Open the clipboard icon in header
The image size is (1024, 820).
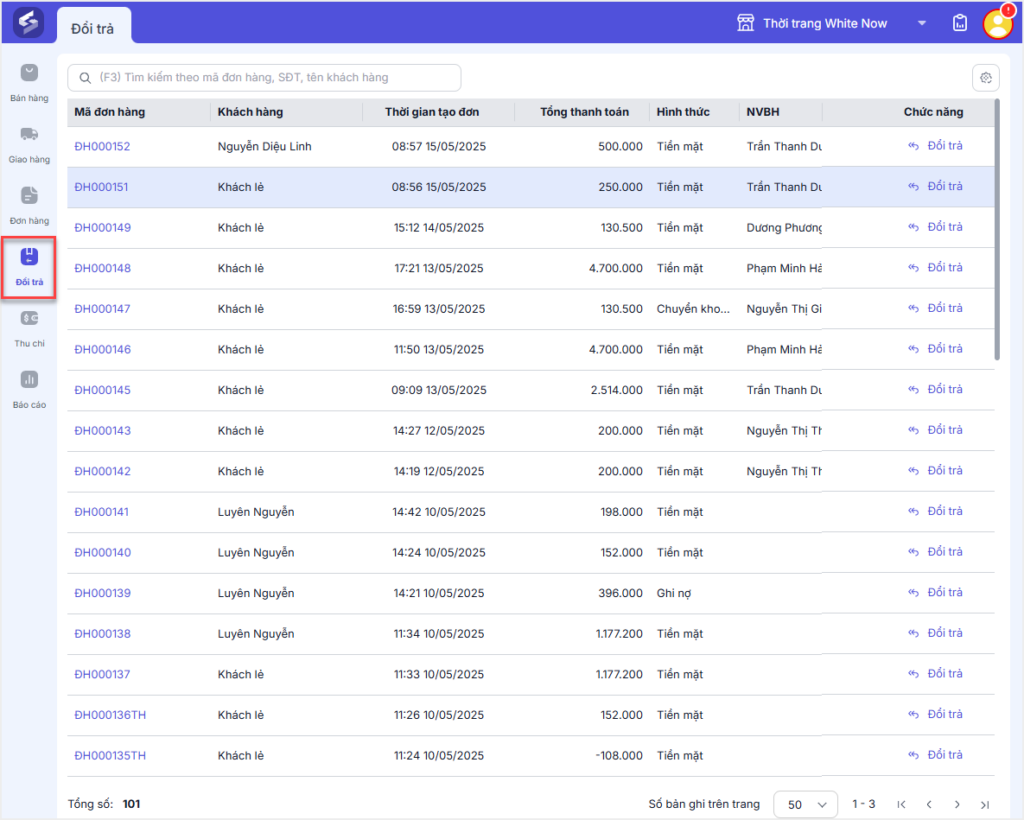pos(960,23)
